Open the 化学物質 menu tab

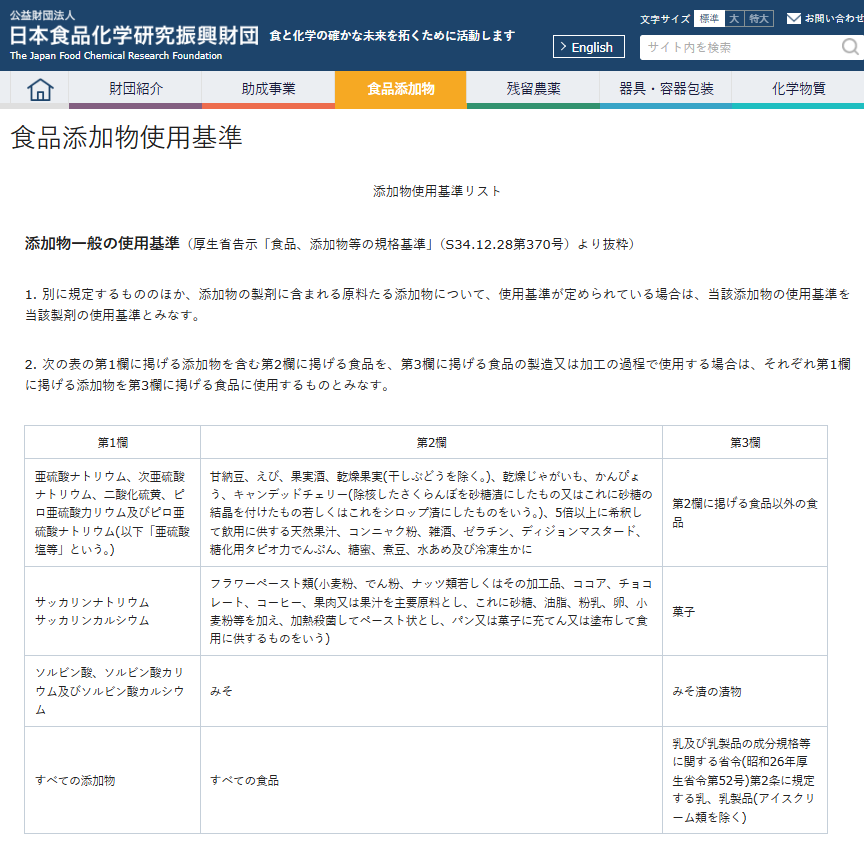[x=798, y=89]
